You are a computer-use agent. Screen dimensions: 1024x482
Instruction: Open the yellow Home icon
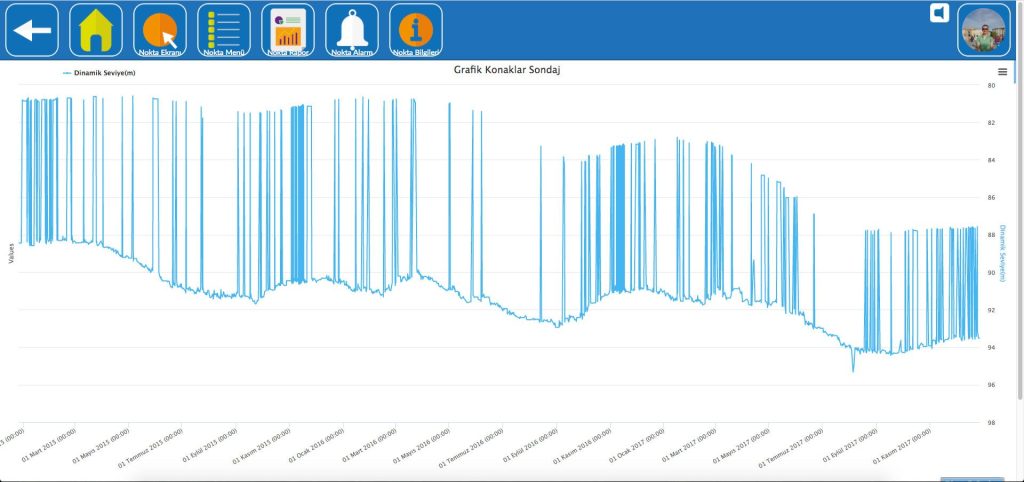[95, 30]
